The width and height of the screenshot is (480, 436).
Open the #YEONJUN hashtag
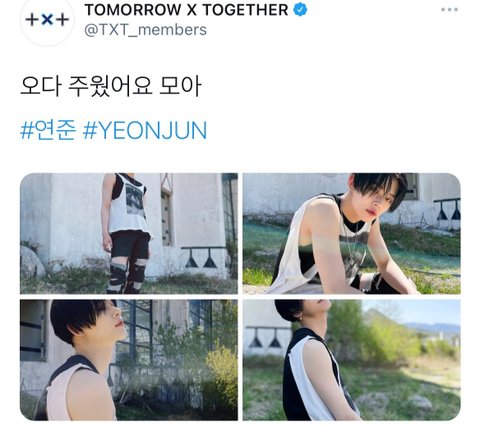pyautogui.click(x=145, y=130)
